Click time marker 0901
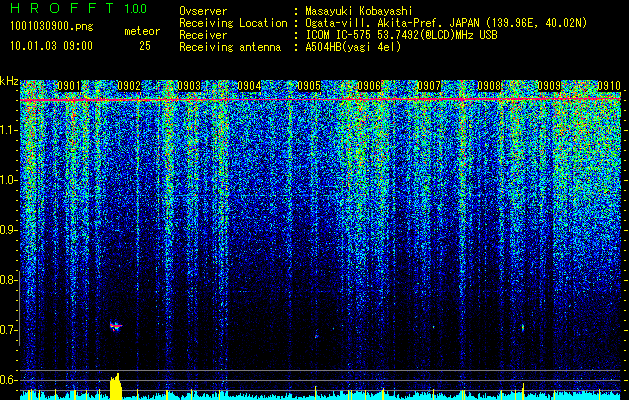 point(69,86)
